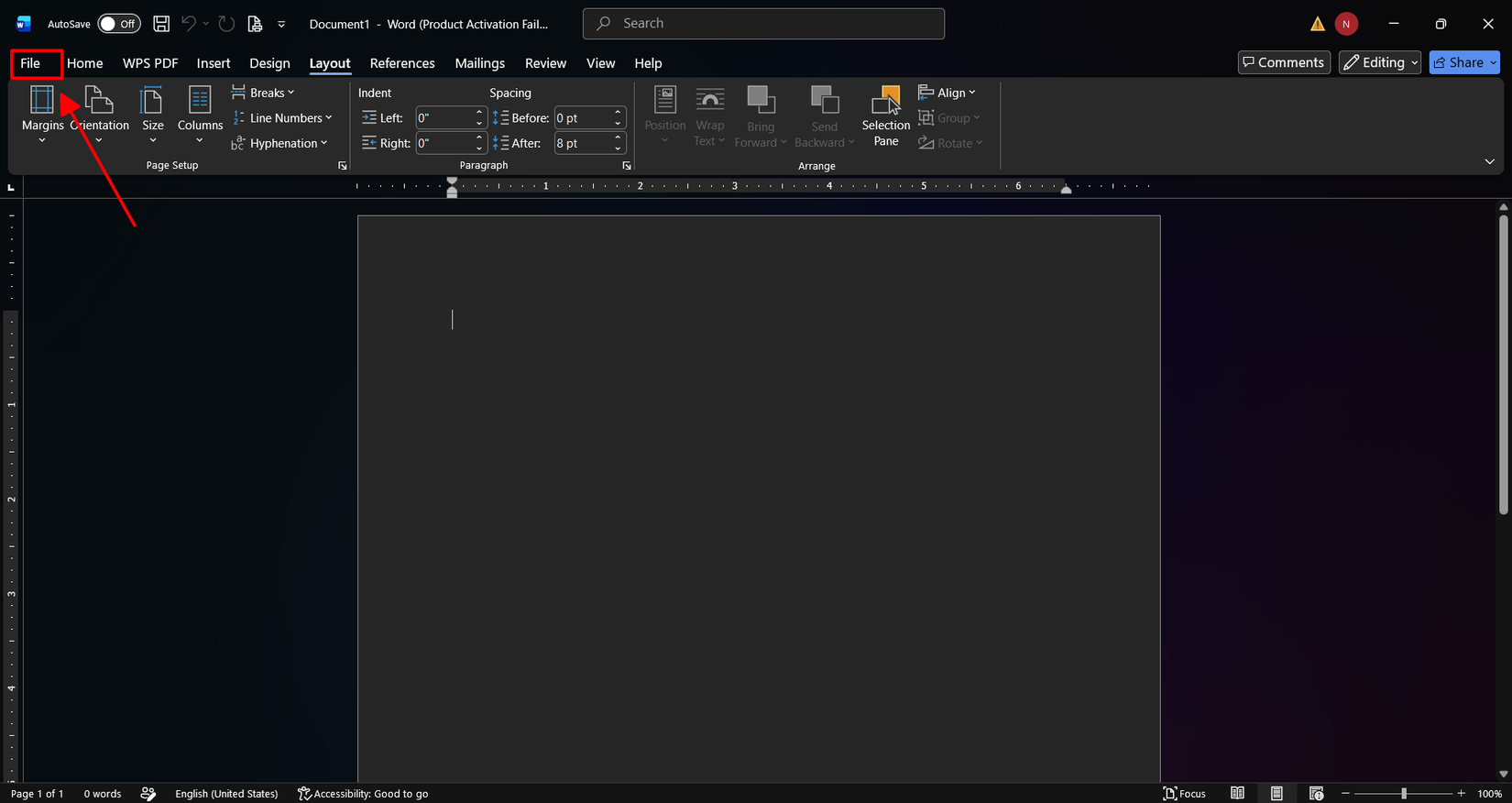
Task: Open the Margins options
Action: click(x=42, y=114)
